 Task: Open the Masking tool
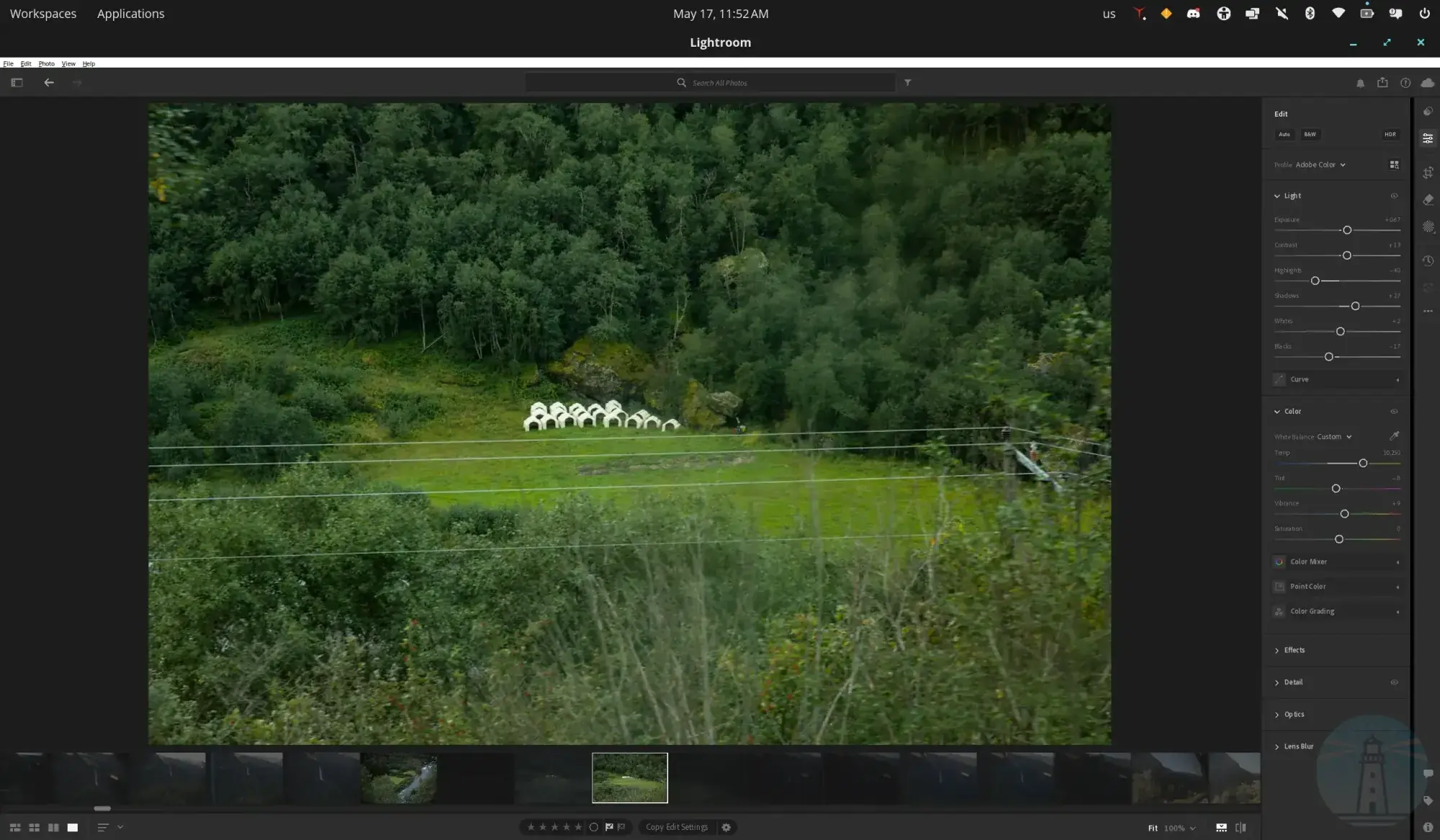(x=1428, y=227)
